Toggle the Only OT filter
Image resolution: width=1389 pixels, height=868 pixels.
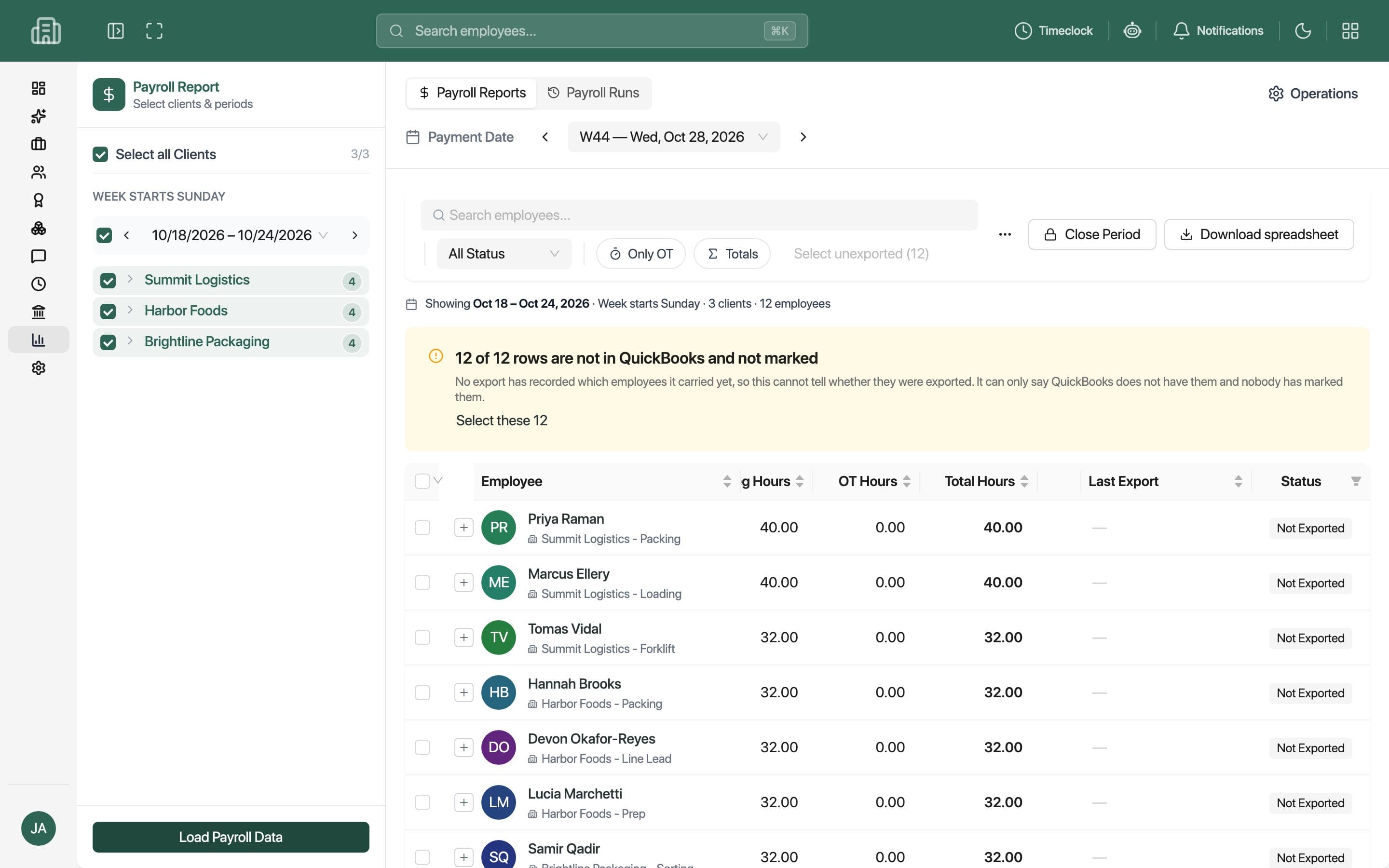pyautogui.click(x=640, y=254)
